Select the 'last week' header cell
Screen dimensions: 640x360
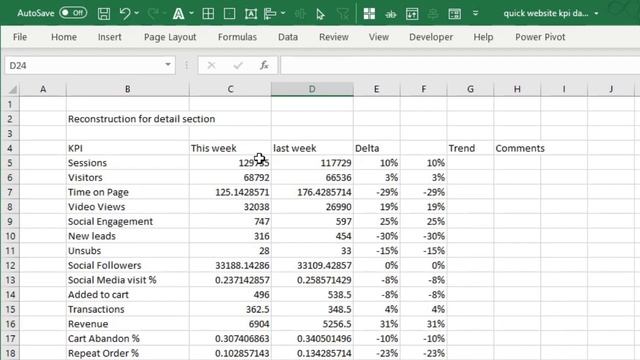pyautogui.click(x=312, y=148)
